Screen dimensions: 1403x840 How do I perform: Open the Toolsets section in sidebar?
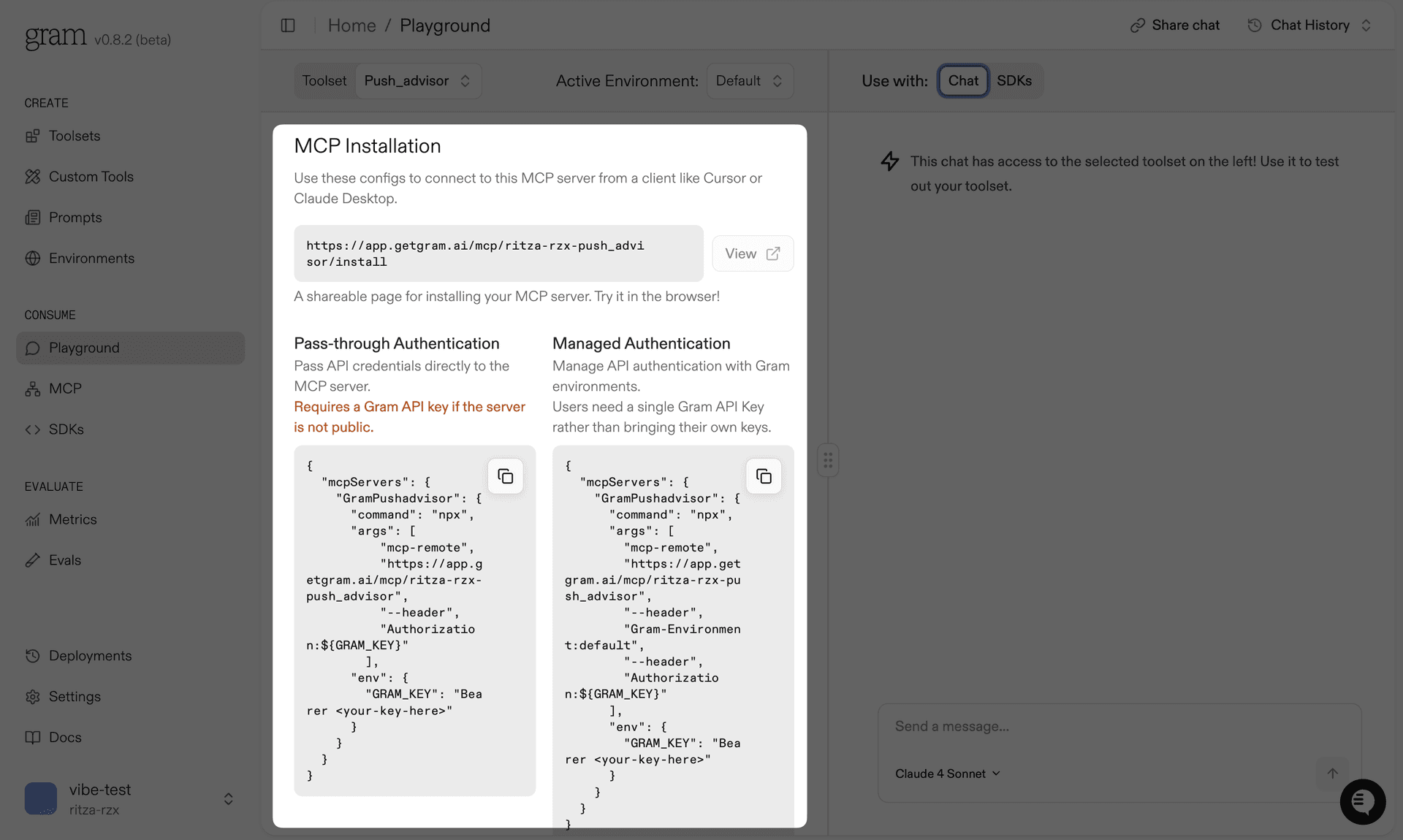click(x=75, y=136)
